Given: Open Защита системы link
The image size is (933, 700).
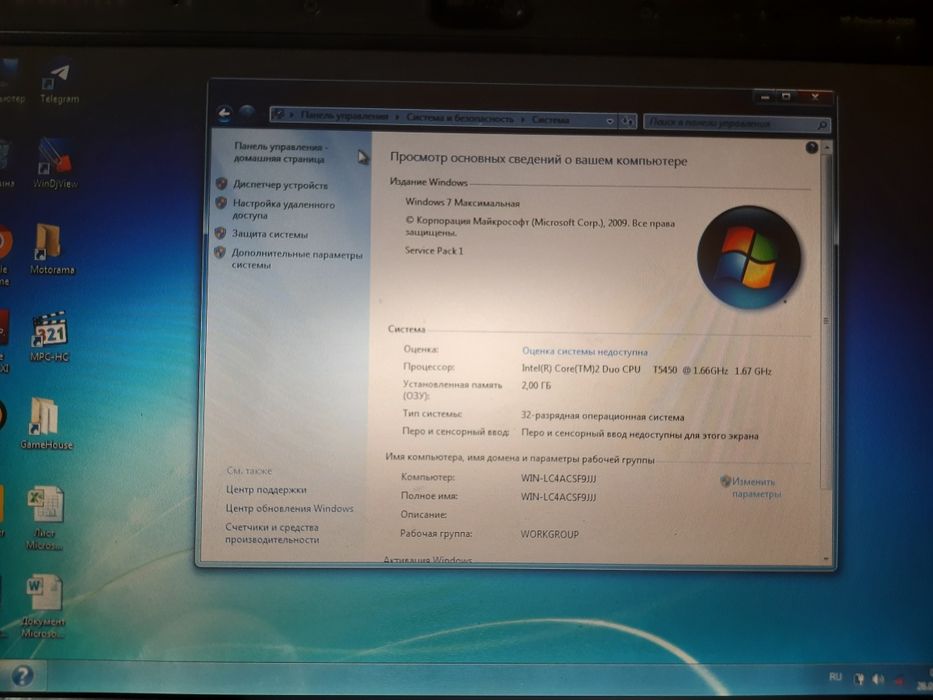Looking at the screenshot, I should (x=270, y=234).
